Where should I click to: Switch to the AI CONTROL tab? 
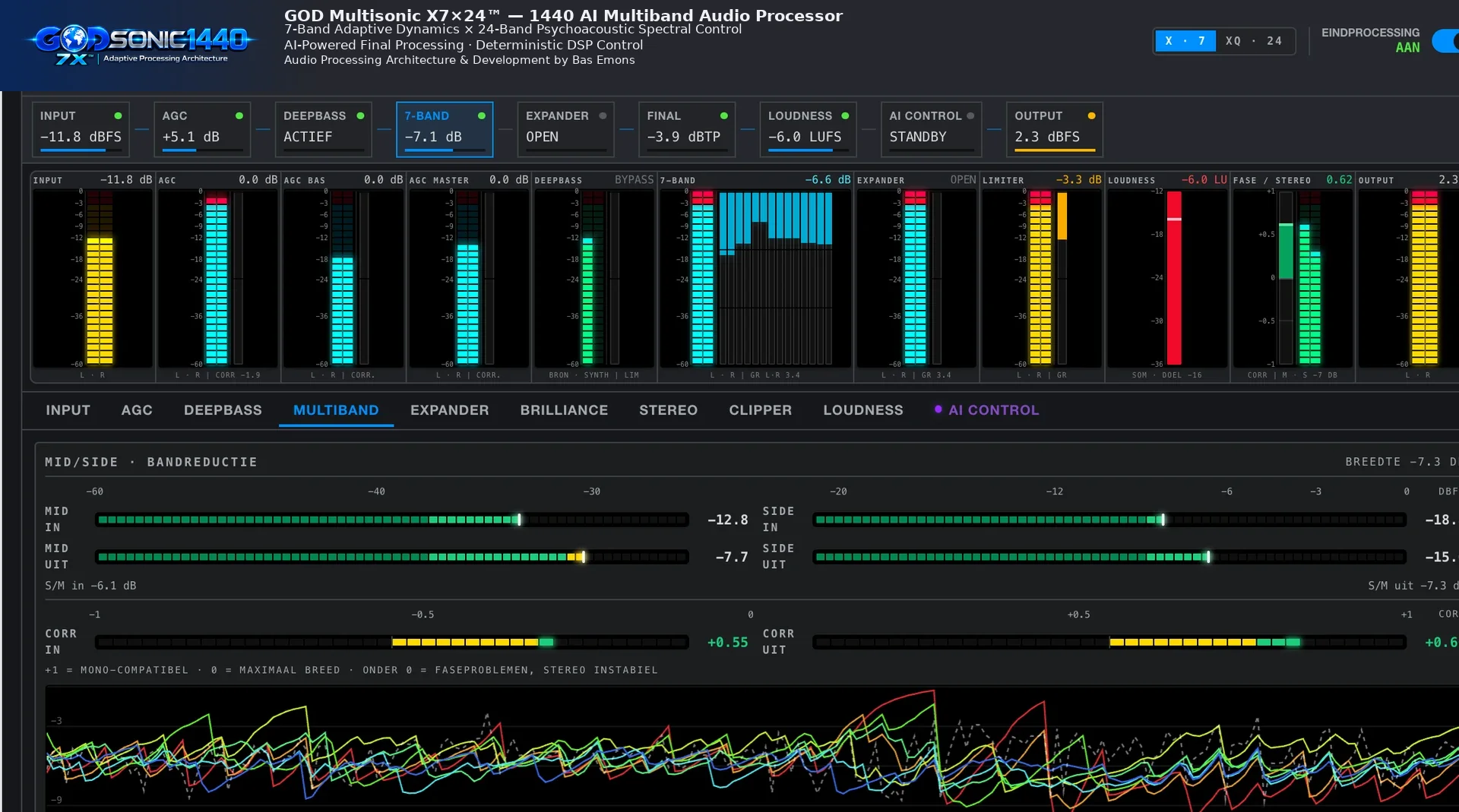point(986,410)
